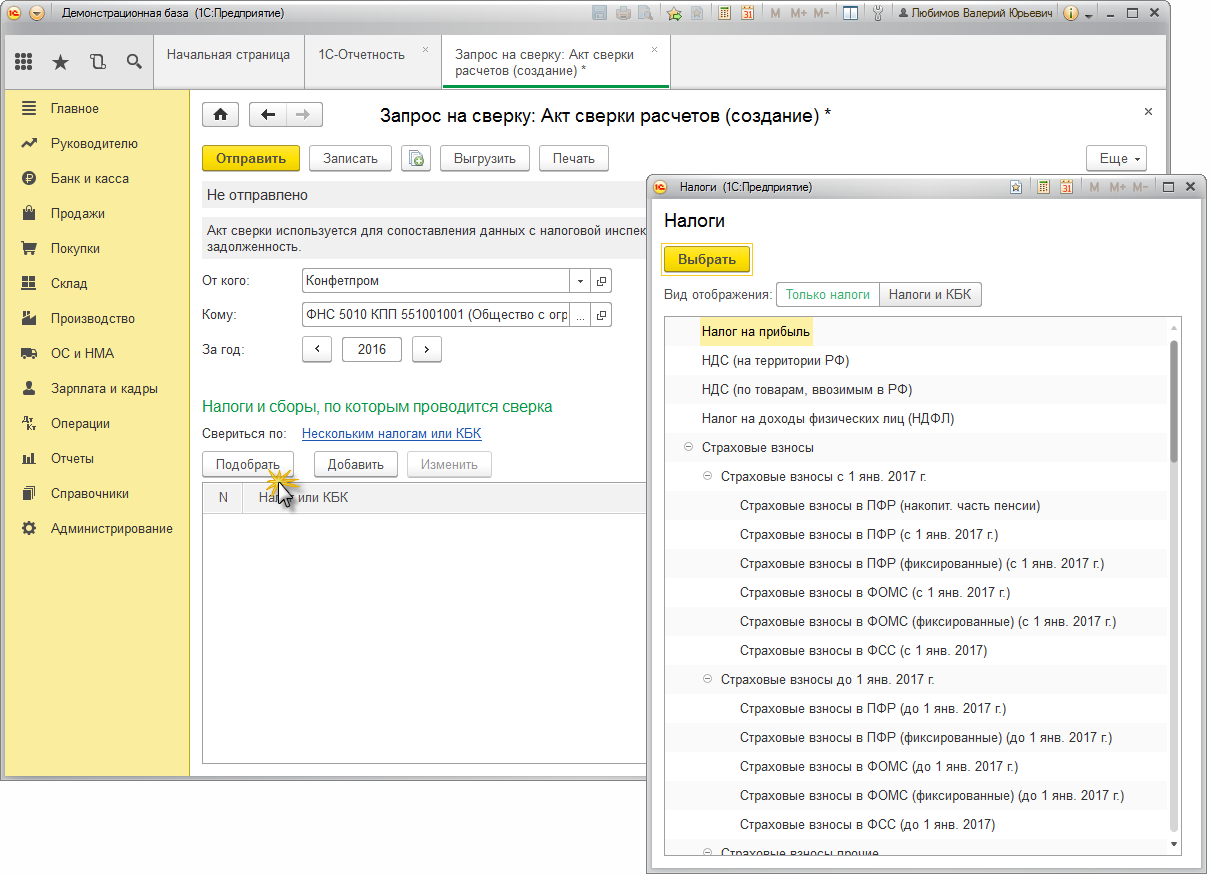Create based-on document icon next to Записать

416,158
